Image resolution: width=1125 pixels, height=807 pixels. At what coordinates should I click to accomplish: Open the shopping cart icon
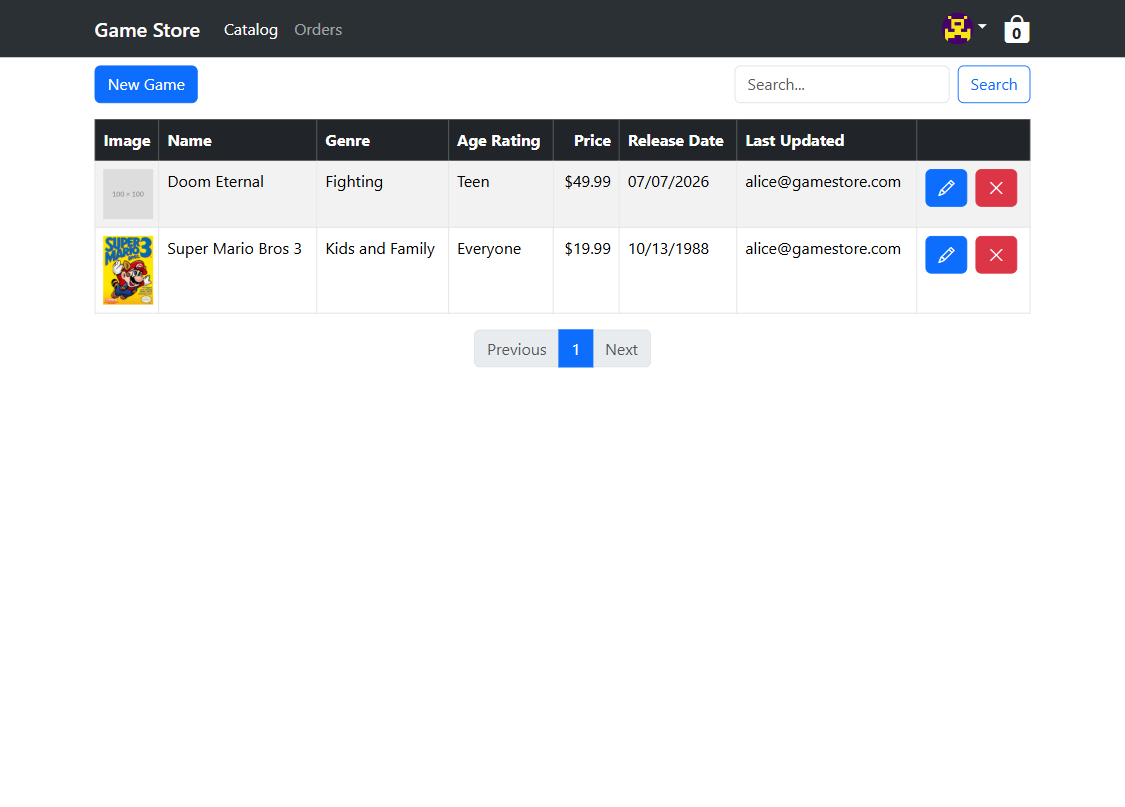pos(1016,29)
